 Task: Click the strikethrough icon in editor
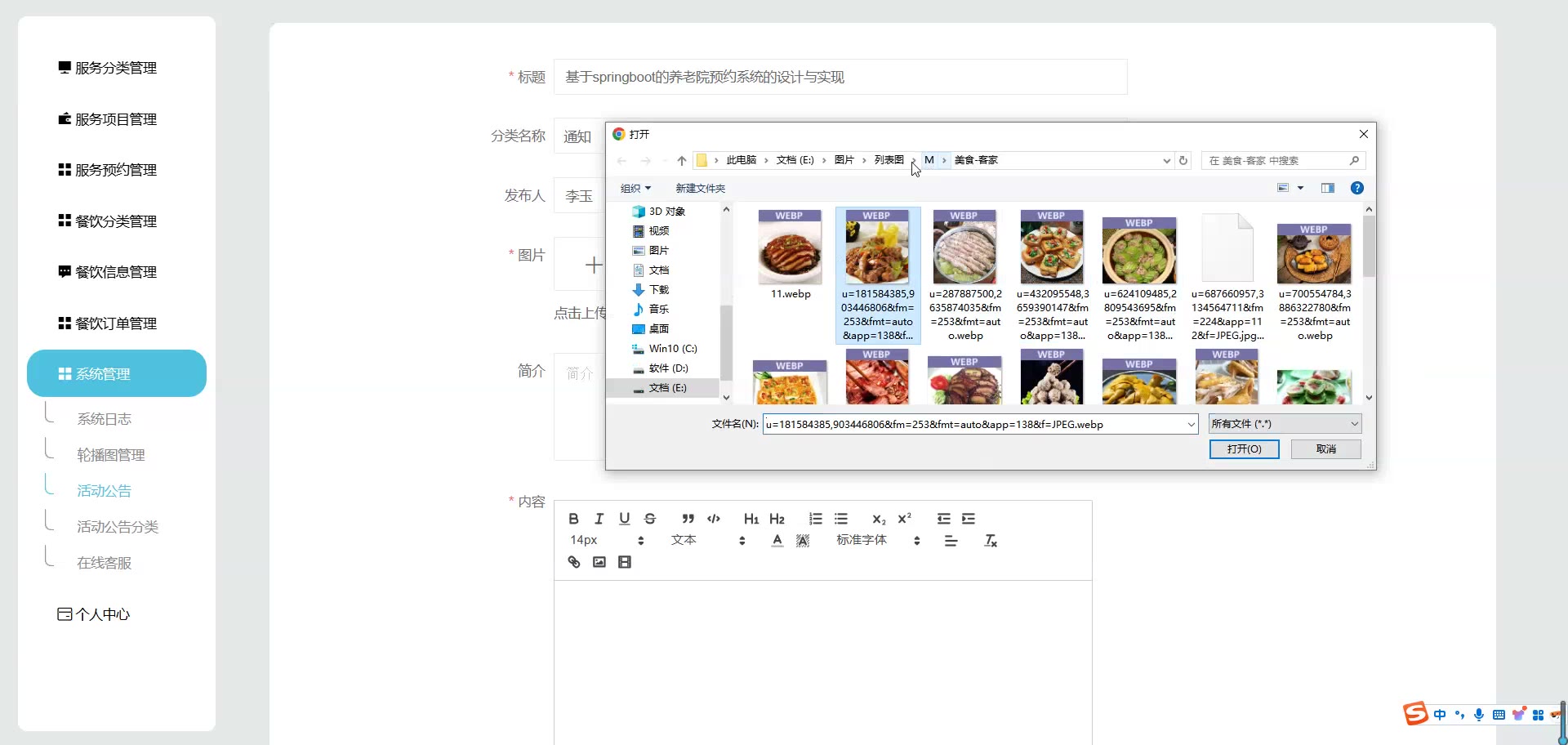click(650, 519)
